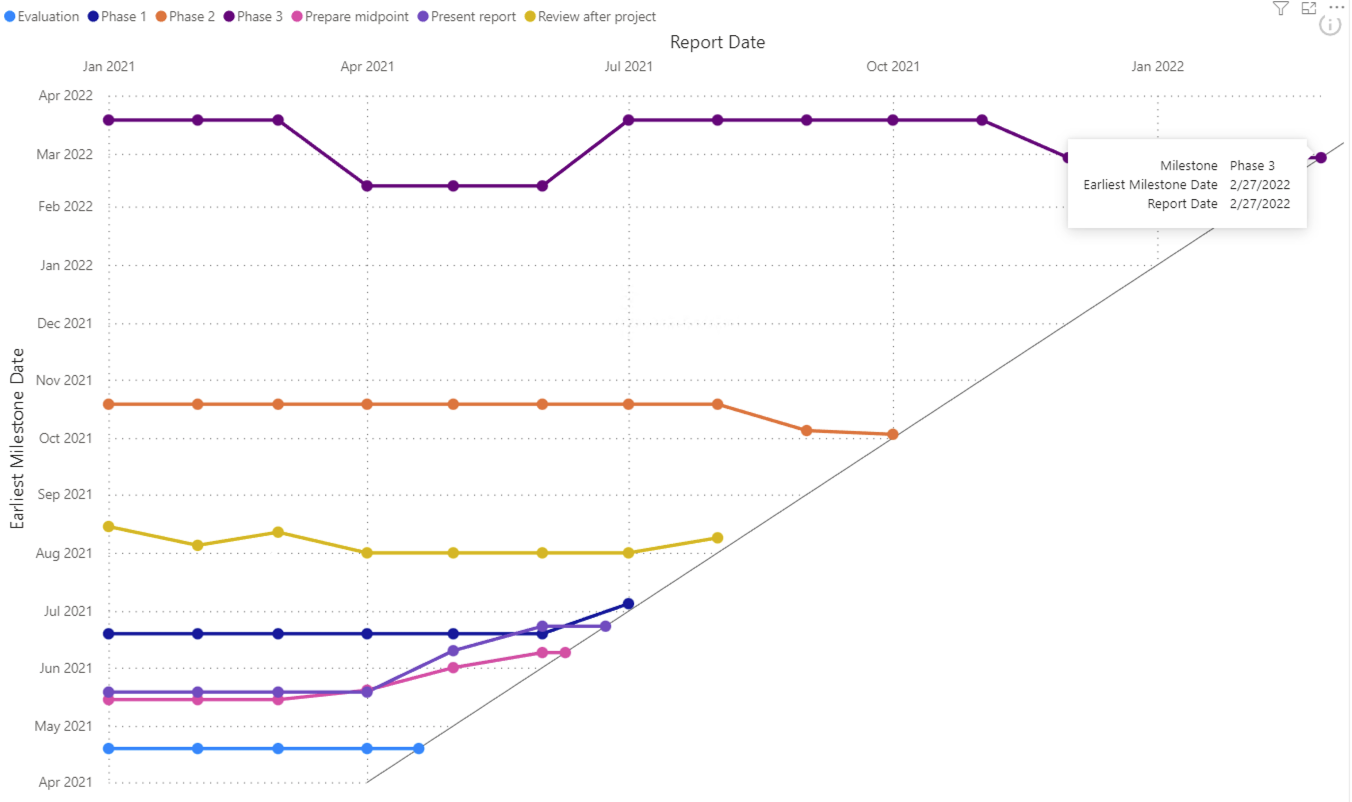The width and height of the screenshot is (1352, 802).
Task: Open the filter pane for this visual
Action: click(1281, 9)
